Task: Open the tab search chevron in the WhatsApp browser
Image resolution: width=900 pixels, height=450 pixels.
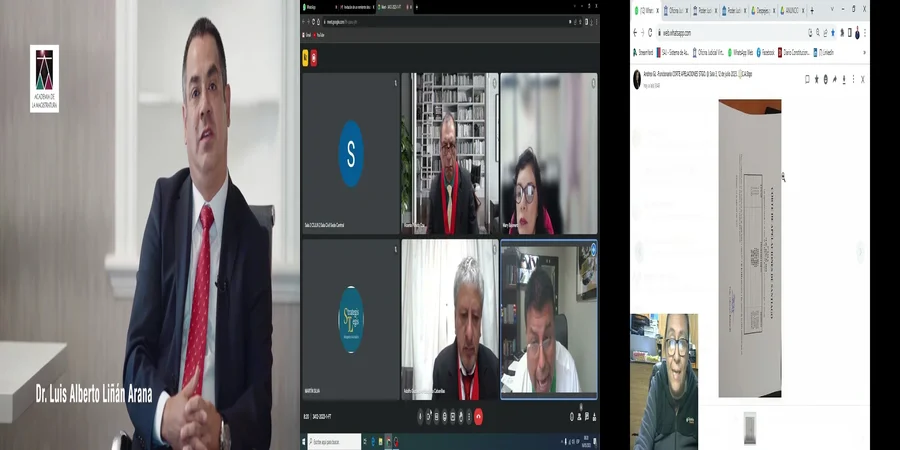Action: click(832, 9)
